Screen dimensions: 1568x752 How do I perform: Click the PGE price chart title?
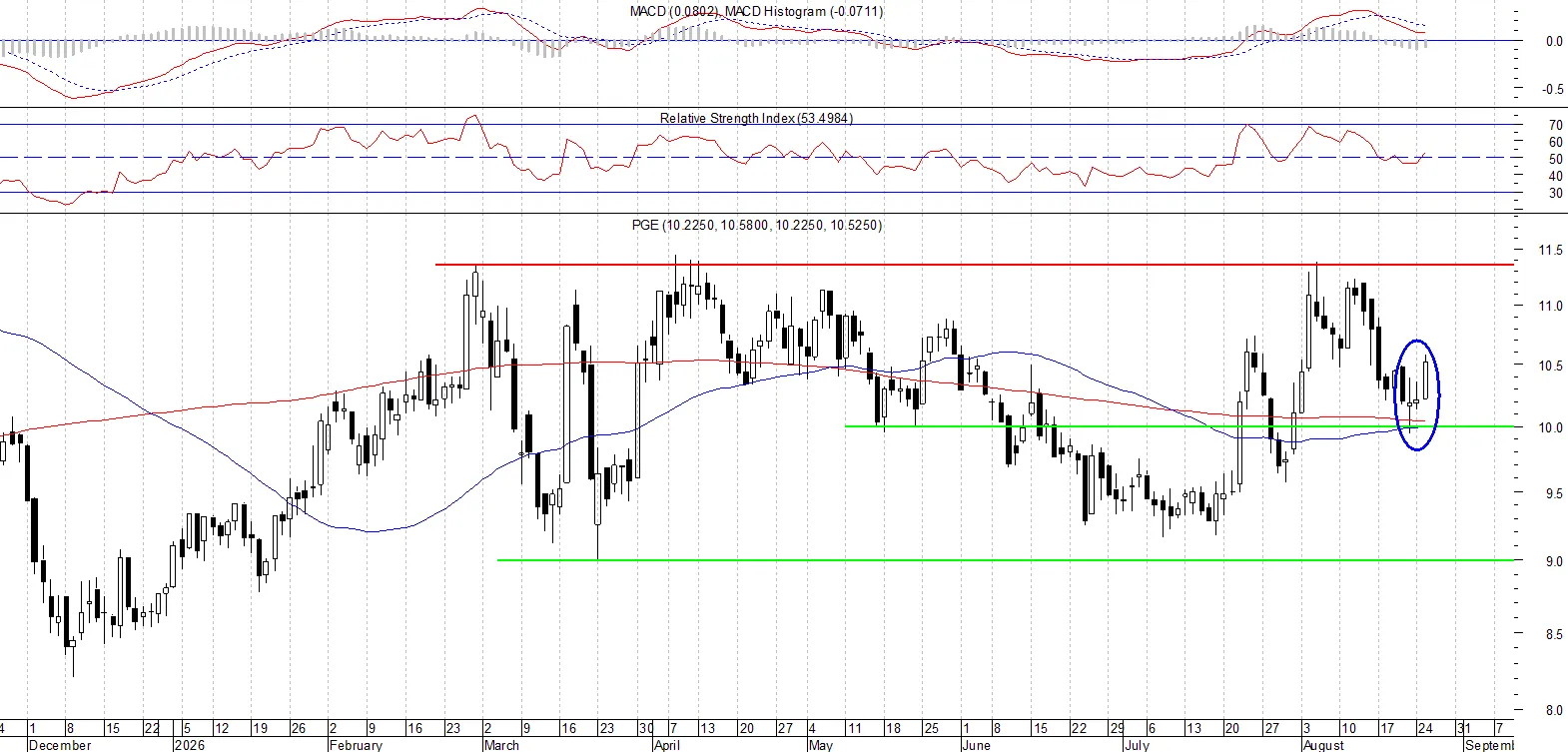757,225
